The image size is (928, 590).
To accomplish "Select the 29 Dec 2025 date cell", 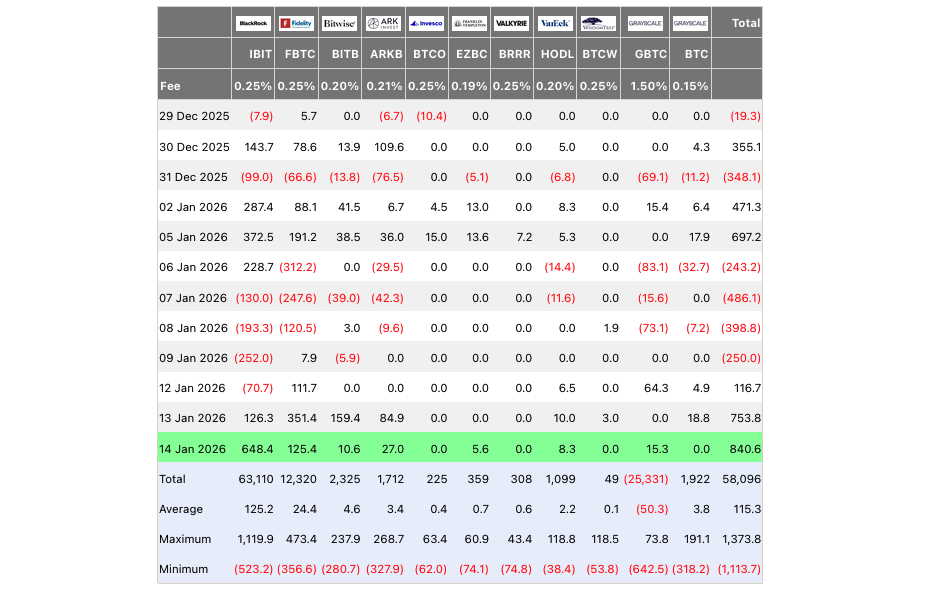I will click(194, 116).
